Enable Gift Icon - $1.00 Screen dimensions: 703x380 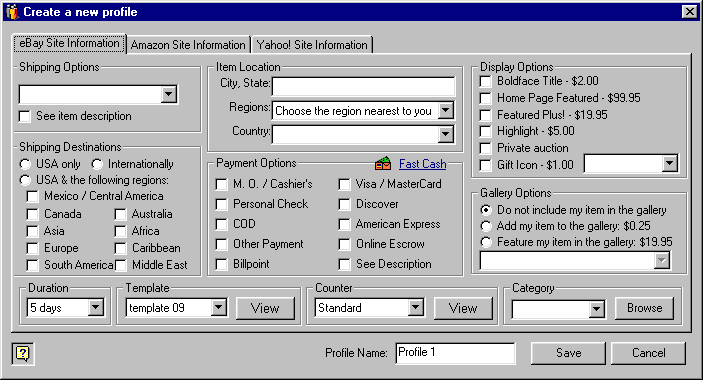485,165
